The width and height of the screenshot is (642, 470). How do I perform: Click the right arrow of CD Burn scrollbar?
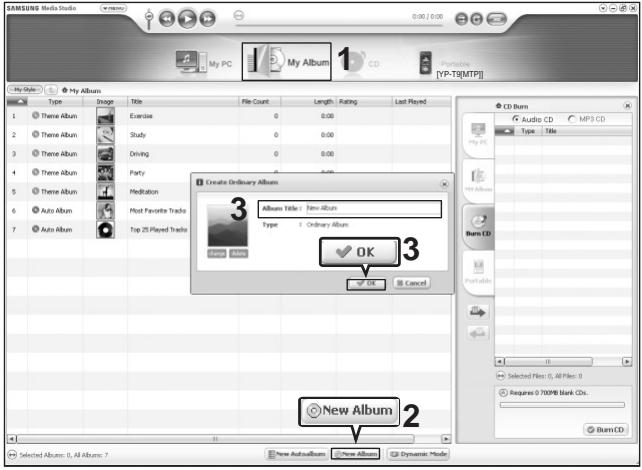point(627,362)
